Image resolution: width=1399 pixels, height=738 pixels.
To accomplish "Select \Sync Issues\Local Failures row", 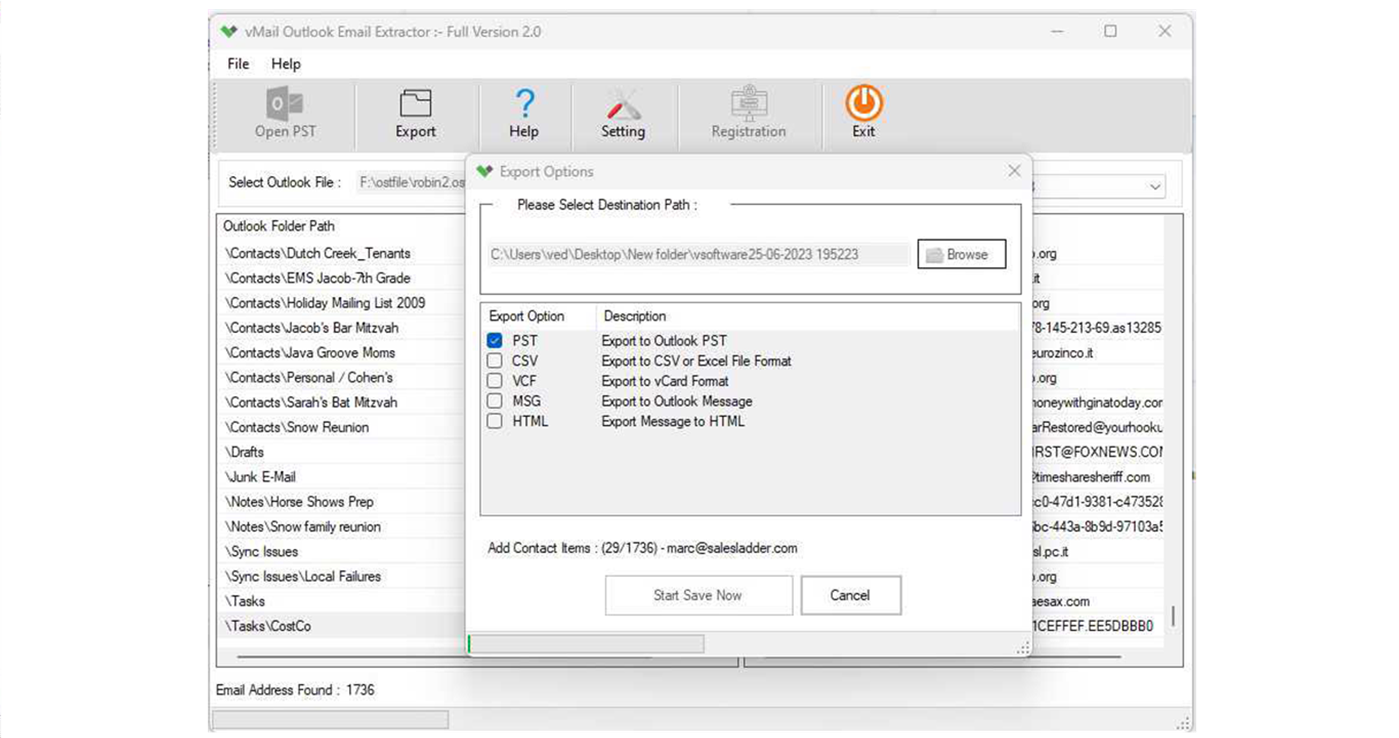I will (341, 576).
